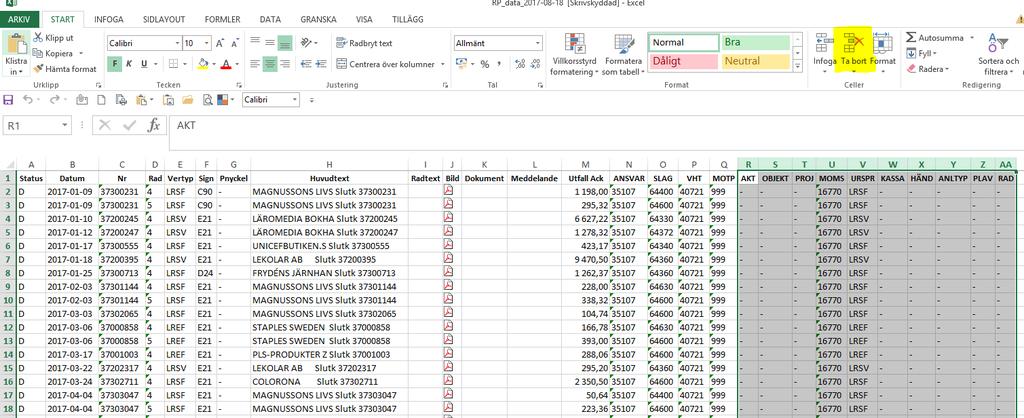Apply red font color A
Image resolution: width=1024 pixels, height=418 pixels.
click(x=225, y=64)
